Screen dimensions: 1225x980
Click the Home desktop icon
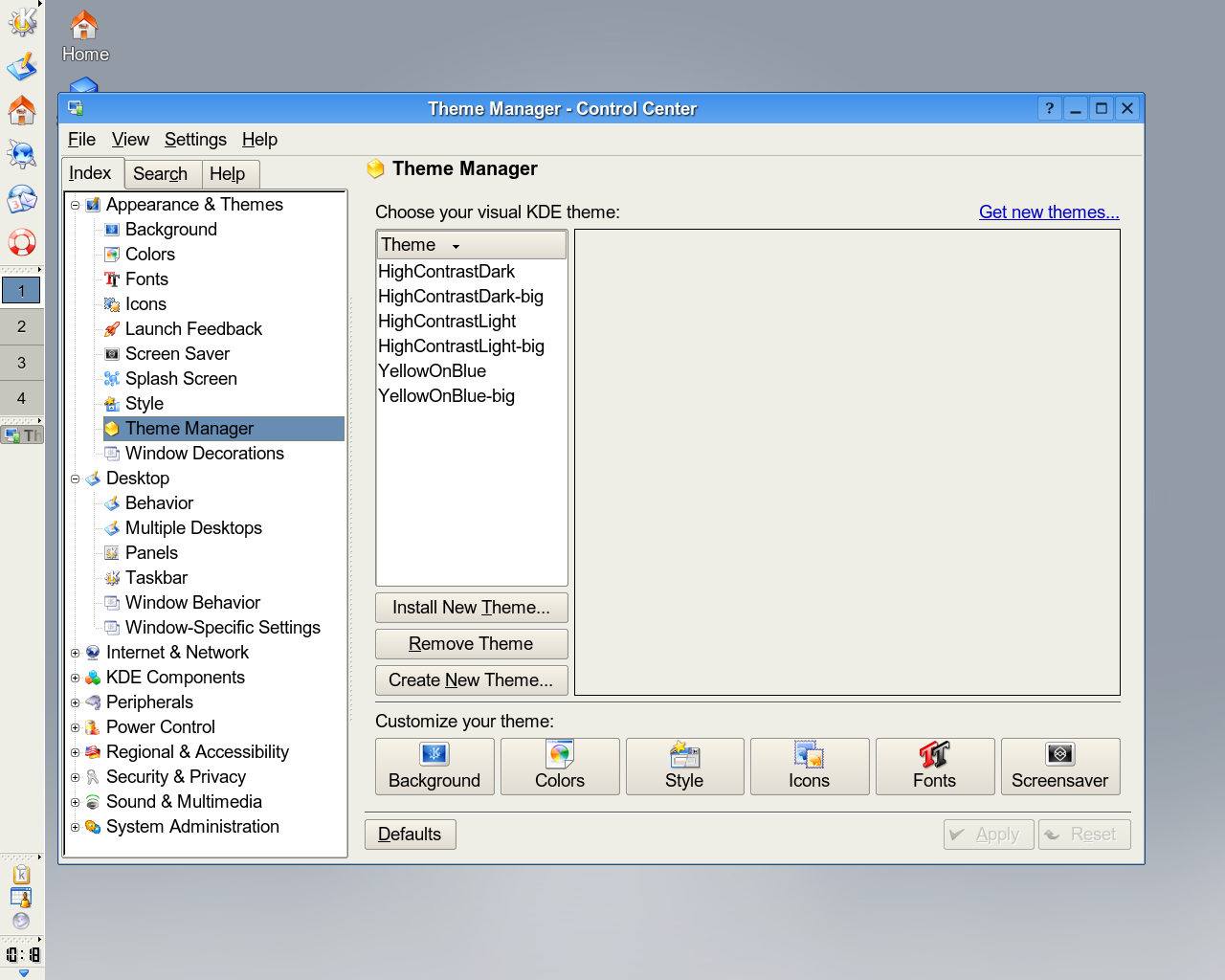tap(85, 36)
